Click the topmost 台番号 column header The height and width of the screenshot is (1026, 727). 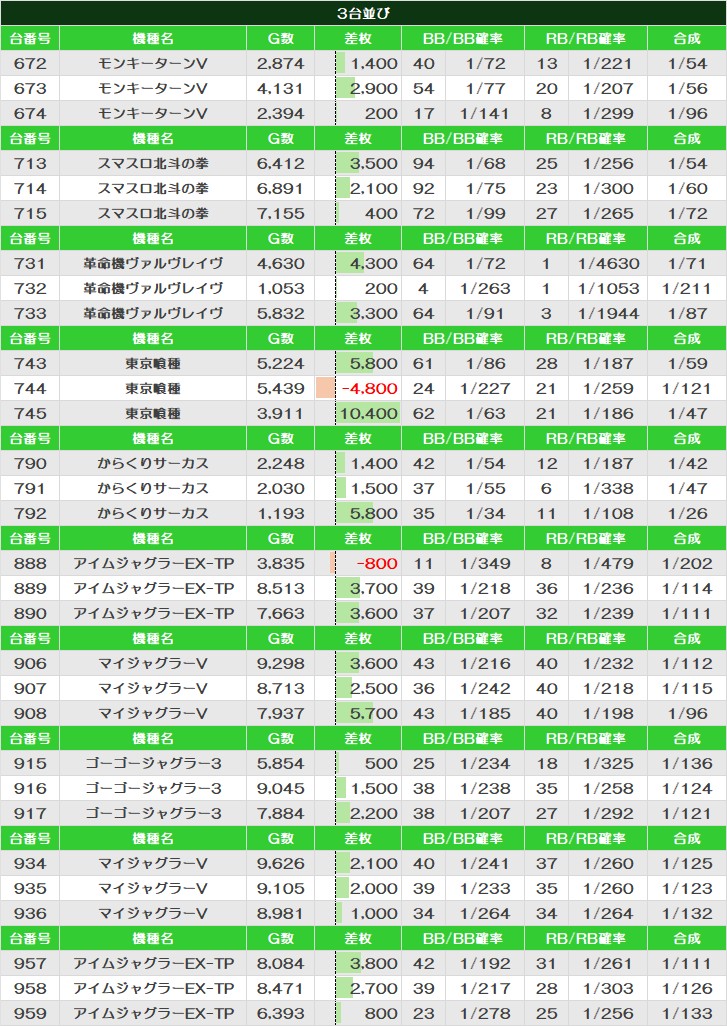pyautogui.click(x=30, y=39)
